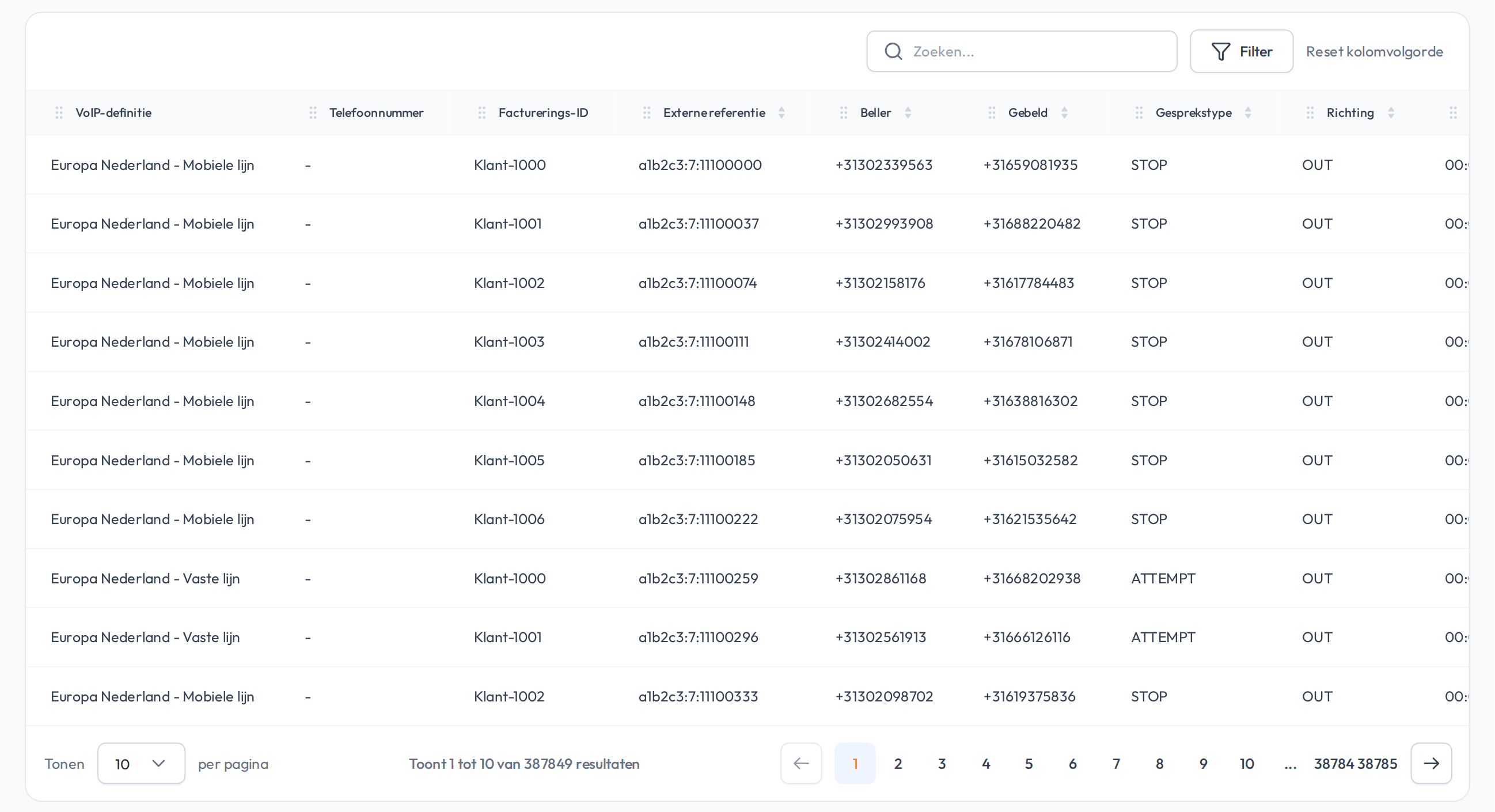Grab the Externe referentie column drag handle
The height and width of the screenshot is (812, 1495).
click(647, 113)
